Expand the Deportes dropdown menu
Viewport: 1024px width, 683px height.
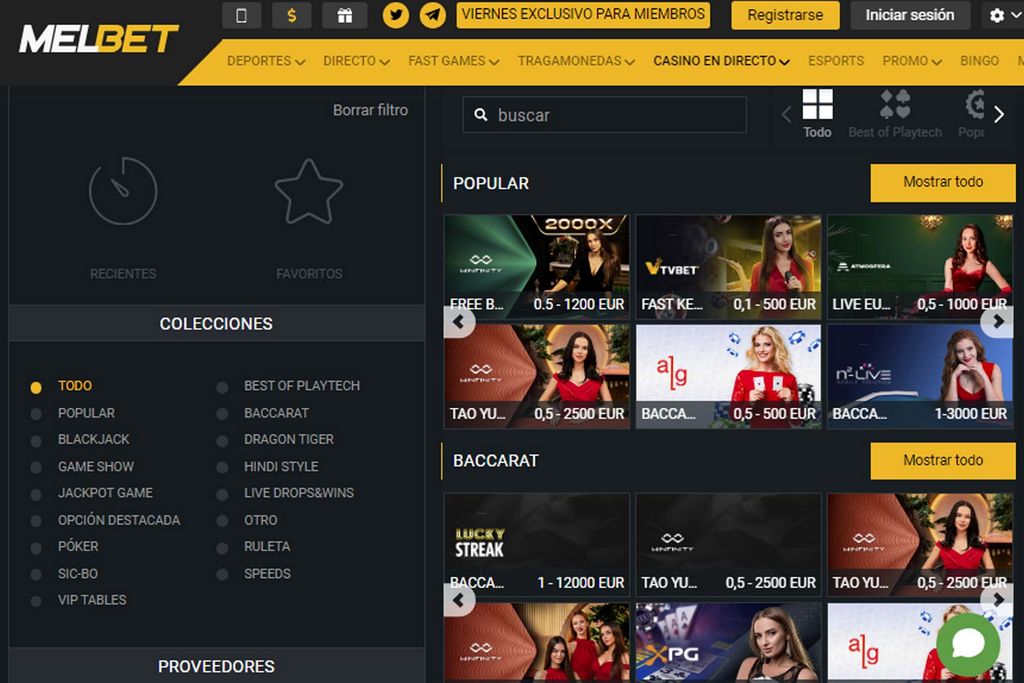[265, 61]
